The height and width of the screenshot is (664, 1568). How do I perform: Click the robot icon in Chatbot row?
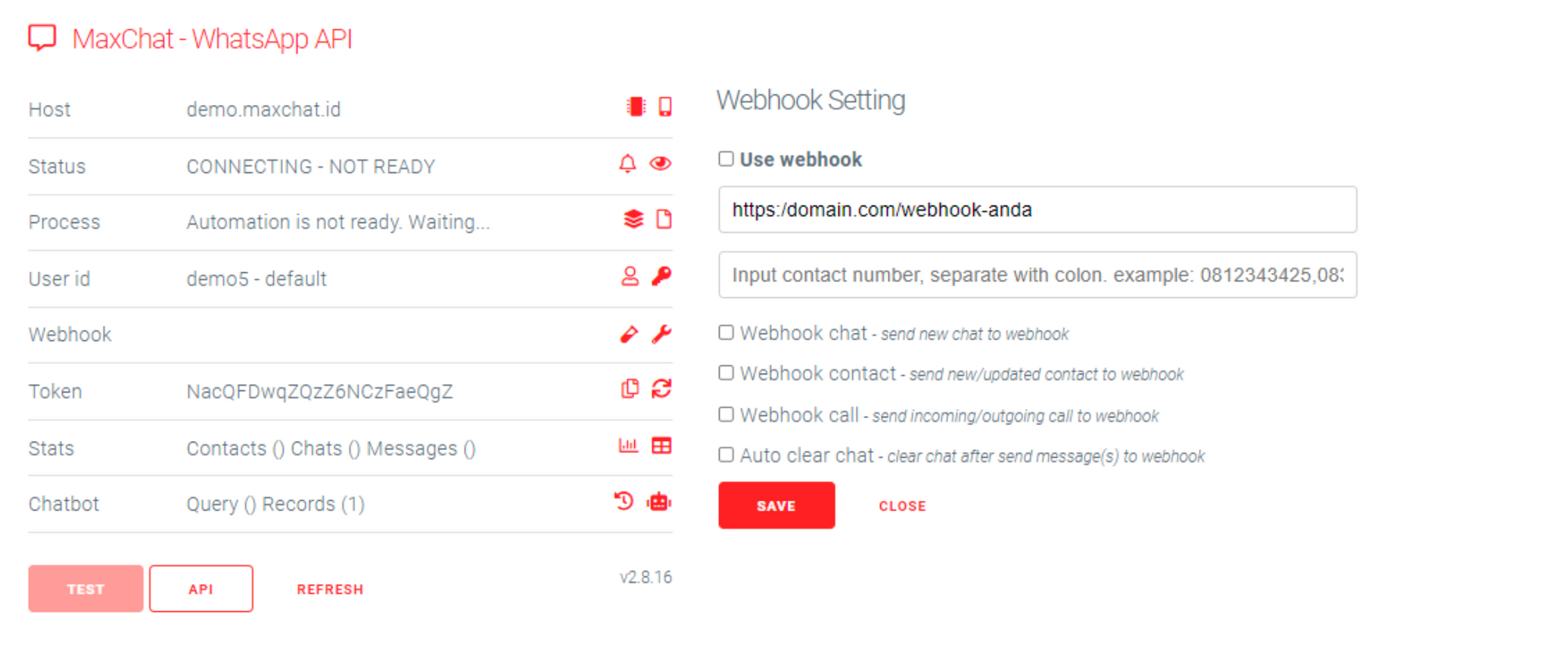pyautogui.click(x=659, y=502)
